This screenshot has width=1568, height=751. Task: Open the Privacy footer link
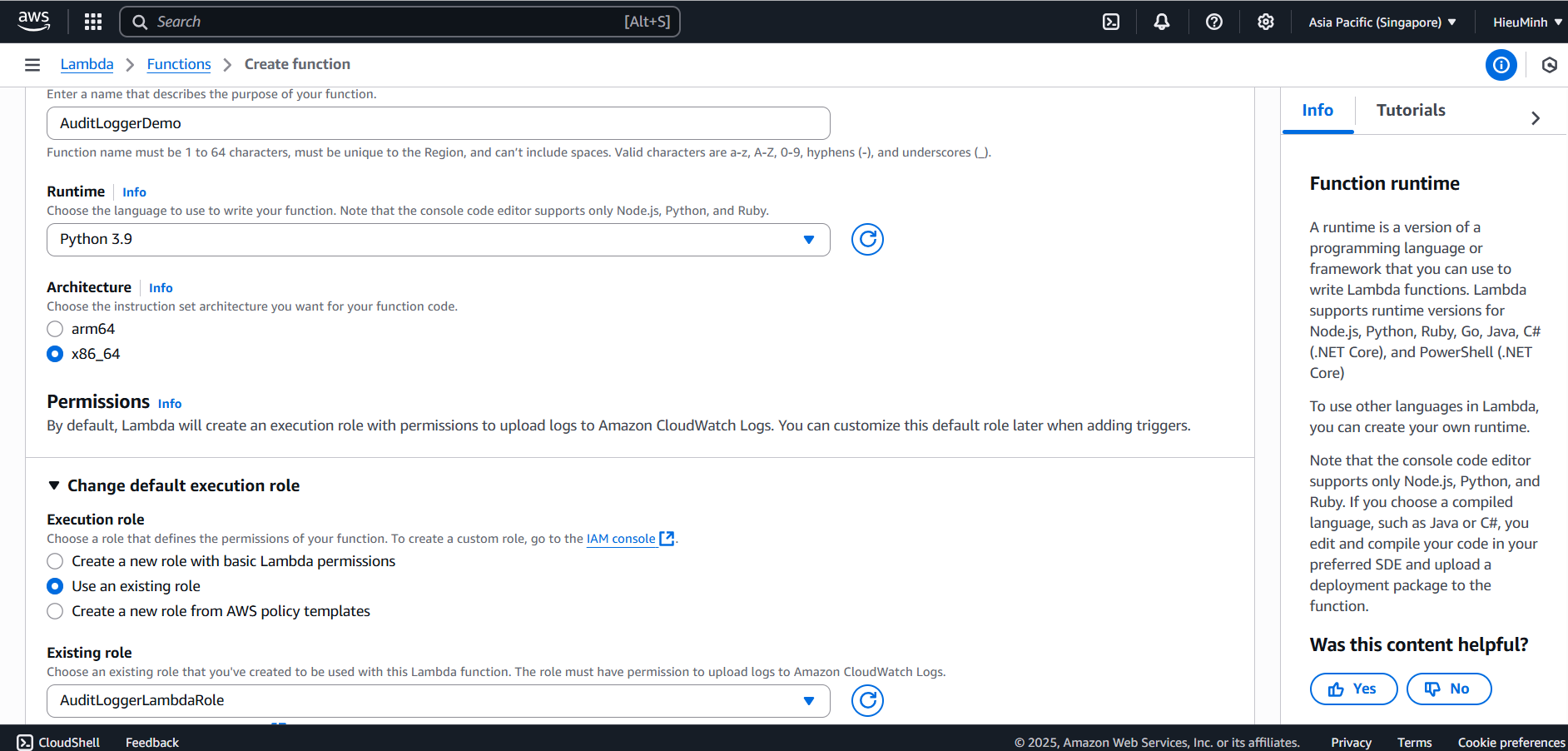[x=1351, y=742]
